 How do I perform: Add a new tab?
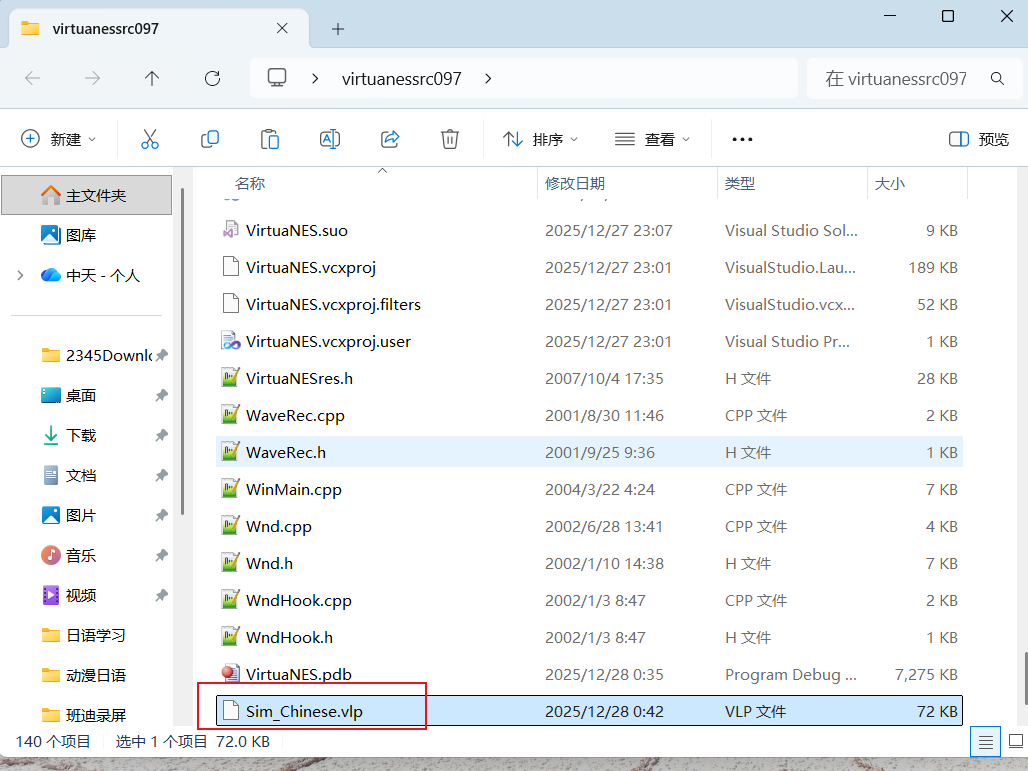(x=338, y=29)
